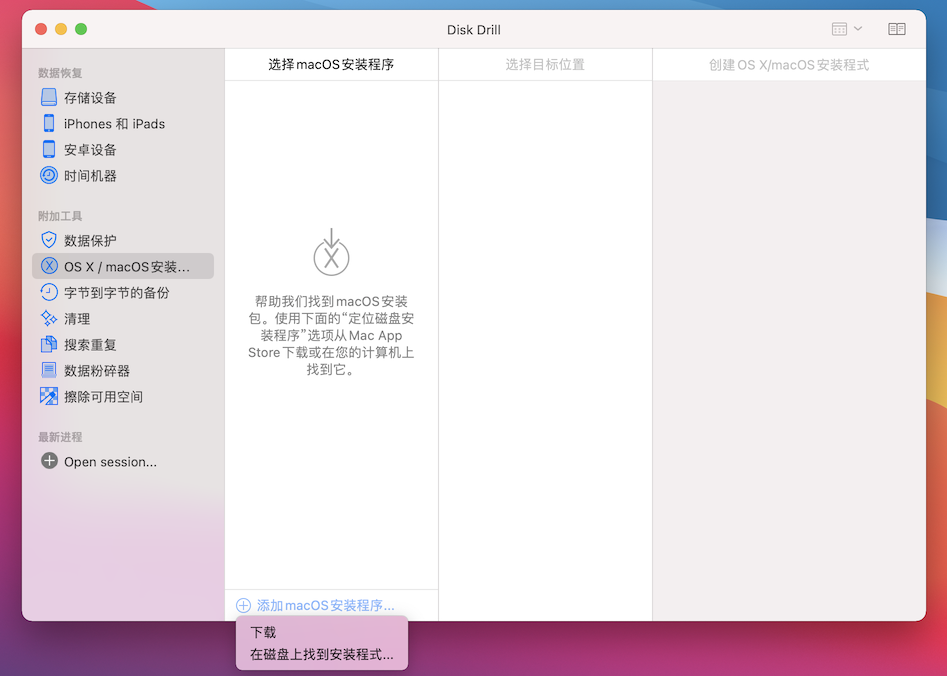Image resolution: width=947 pixels, height=676 pixels.
Task: Click the 清理 cleanup sparkle icon
Action: 49,318
